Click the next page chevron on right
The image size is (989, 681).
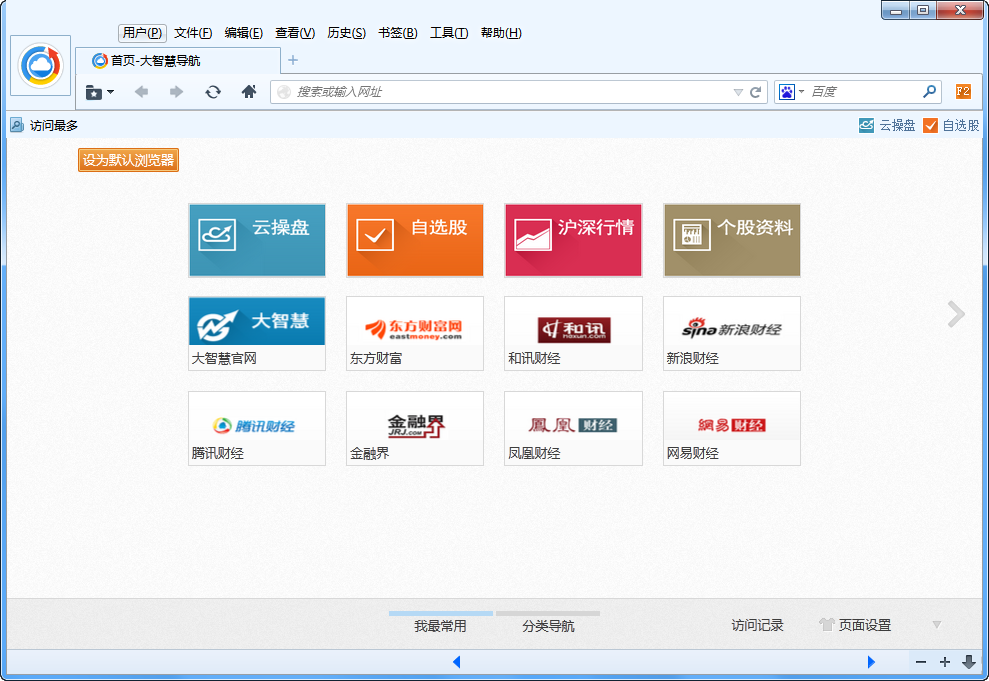(x=956, y=314)
